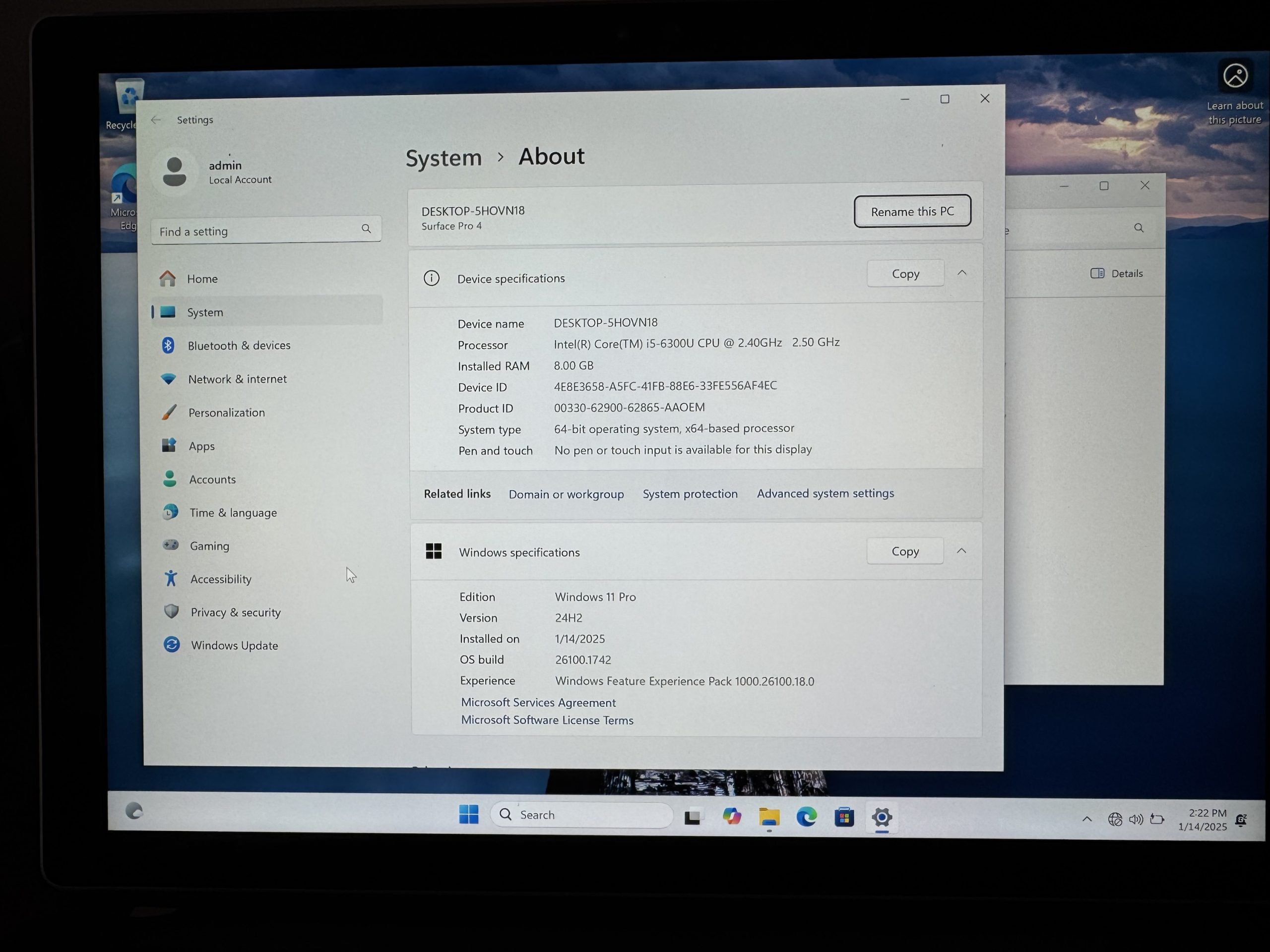Open System protection link
Viewport: 1270px width, 952px height.
tap(690, 493)
